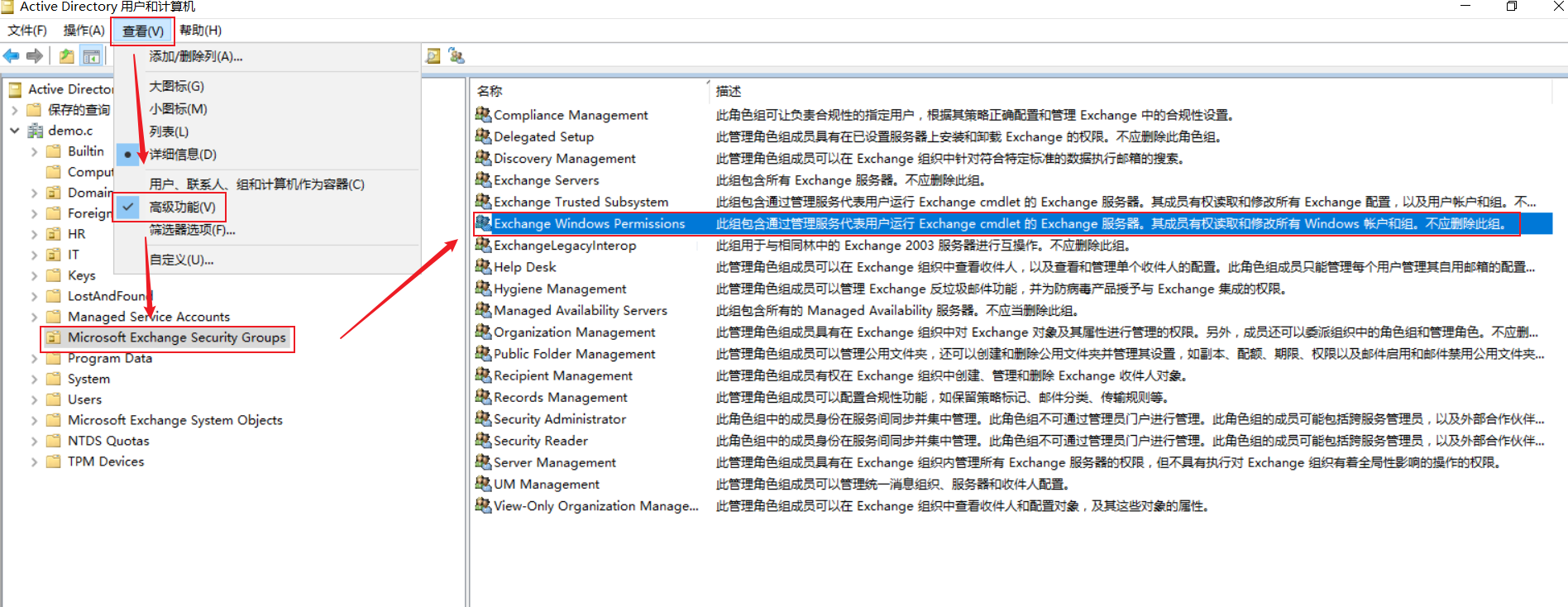Collapse the demo.c domain tree node
1568x607 pixels.
point(15,131)
